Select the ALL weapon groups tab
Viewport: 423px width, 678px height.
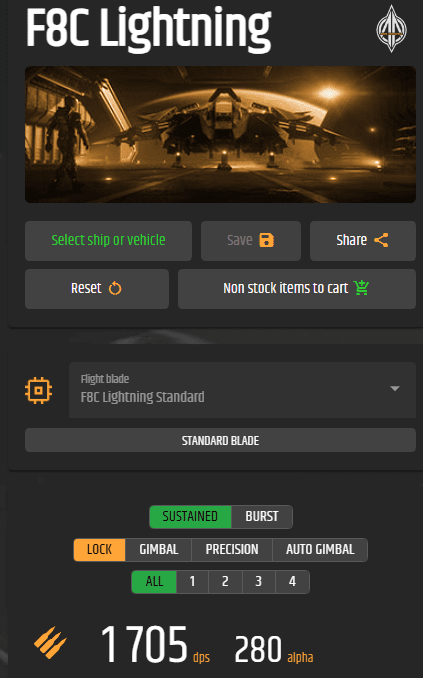154,582
